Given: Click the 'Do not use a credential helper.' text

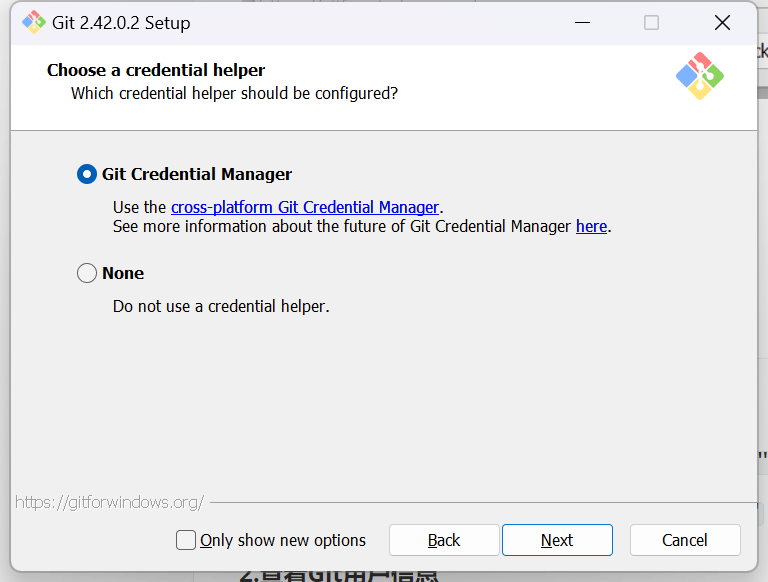Looking at the screenshot, I should [221, 306].
